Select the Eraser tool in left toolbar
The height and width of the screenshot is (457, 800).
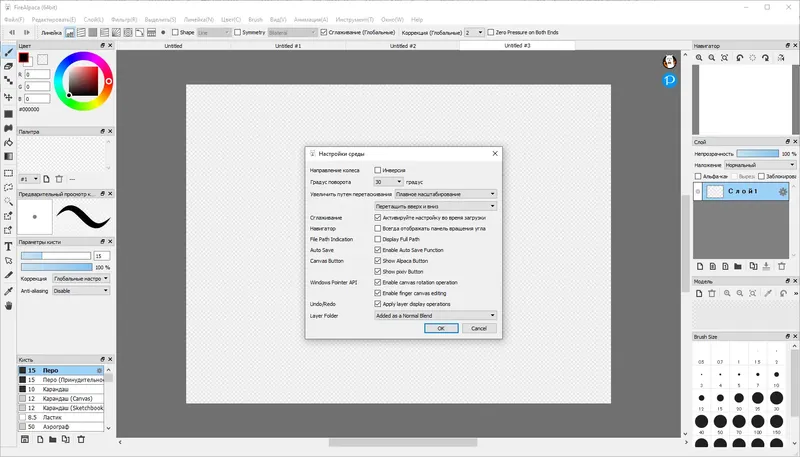tap(8, 66)
